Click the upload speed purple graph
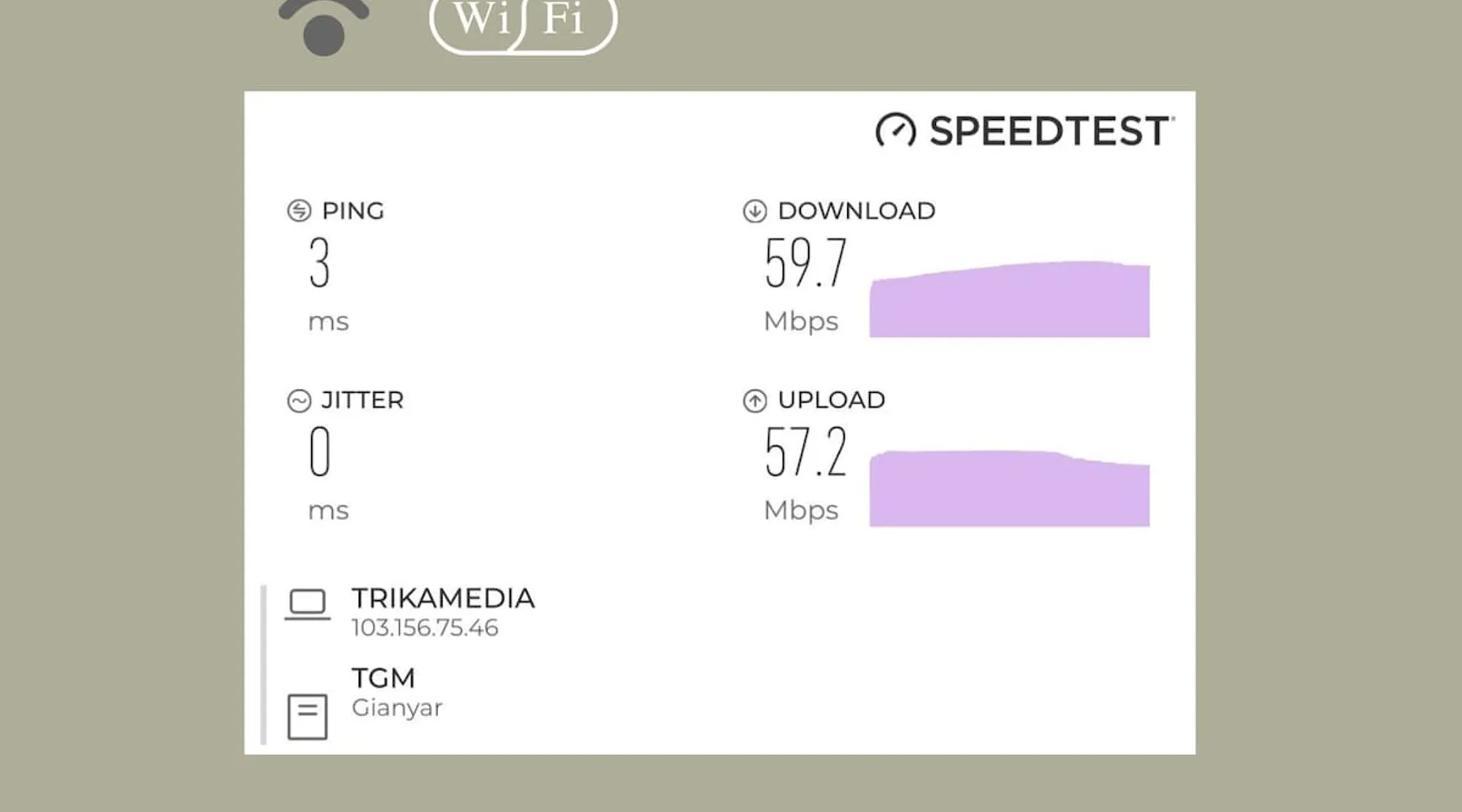This screenshot has width=1462, height=812. click(1010, 488)
